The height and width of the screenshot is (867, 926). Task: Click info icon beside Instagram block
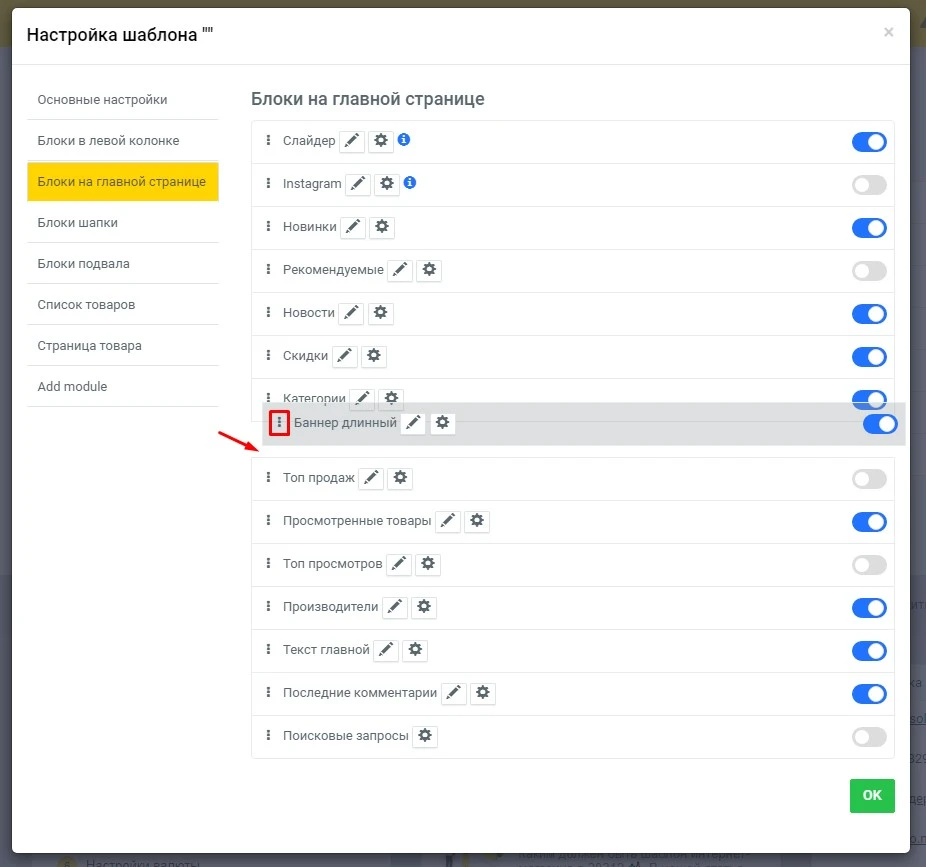tap(412, 183)
